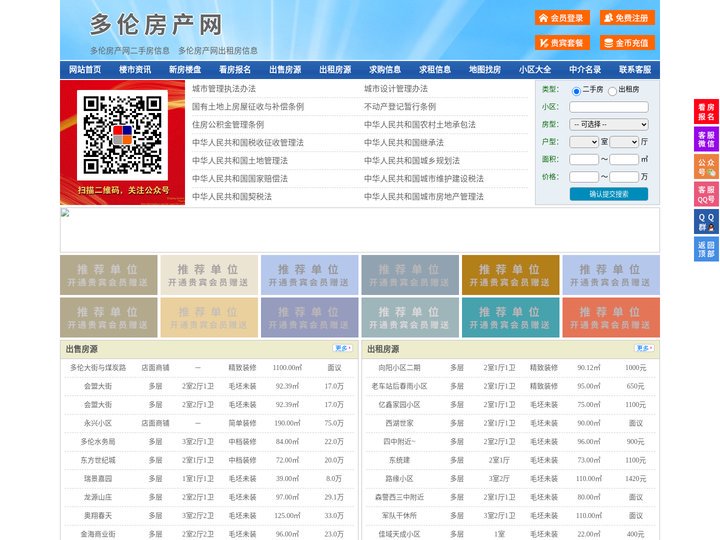The width and height of the screenshot is (720, 540).
Task: Open the 永兴小区 sale listing
Action: [x=98, y=423]
